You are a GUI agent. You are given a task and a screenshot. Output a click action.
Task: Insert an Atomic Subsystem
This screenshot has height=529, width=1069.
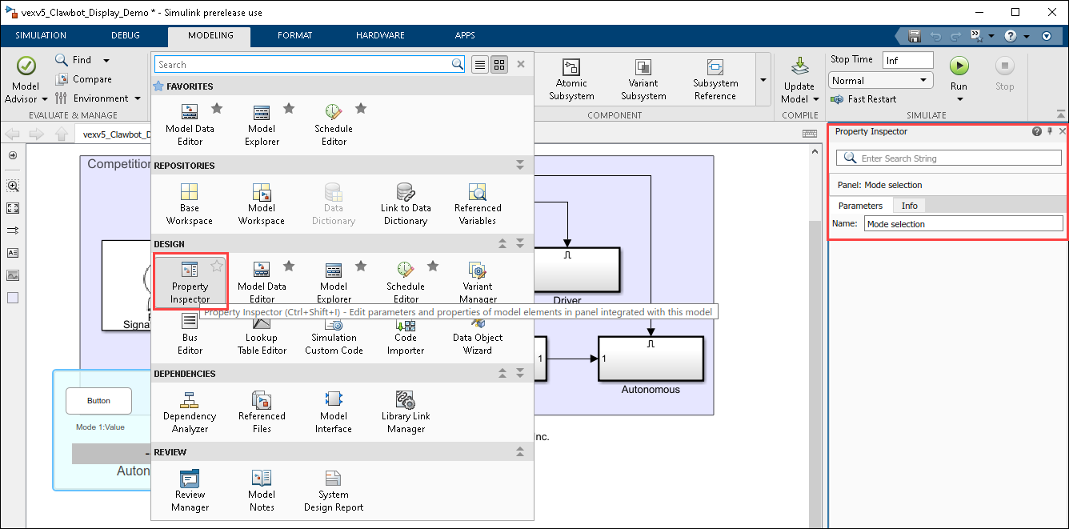click(x=571, y=78)
